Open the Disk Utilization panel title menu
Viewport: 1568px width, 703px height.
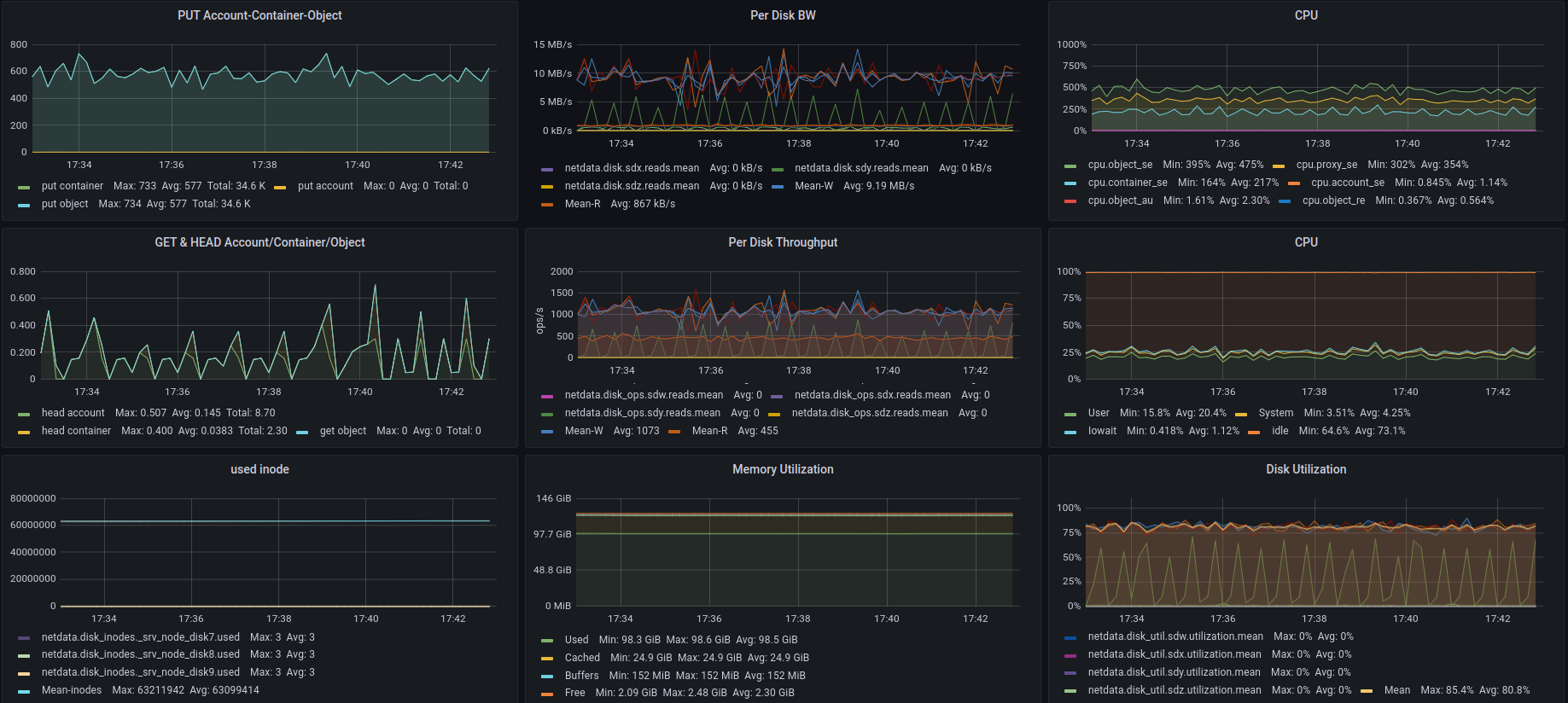1305,469
